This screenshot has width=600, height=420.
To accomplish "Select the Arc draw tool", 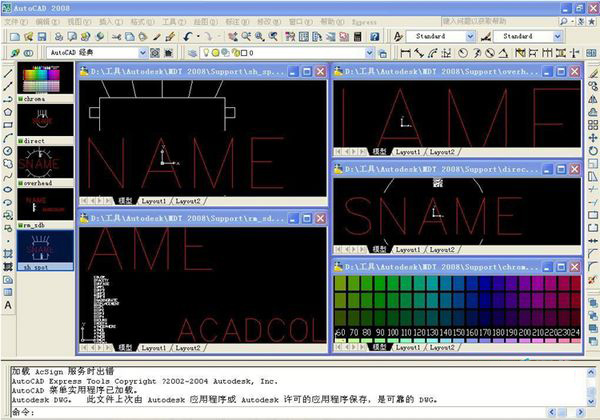I will pos(8,138).
